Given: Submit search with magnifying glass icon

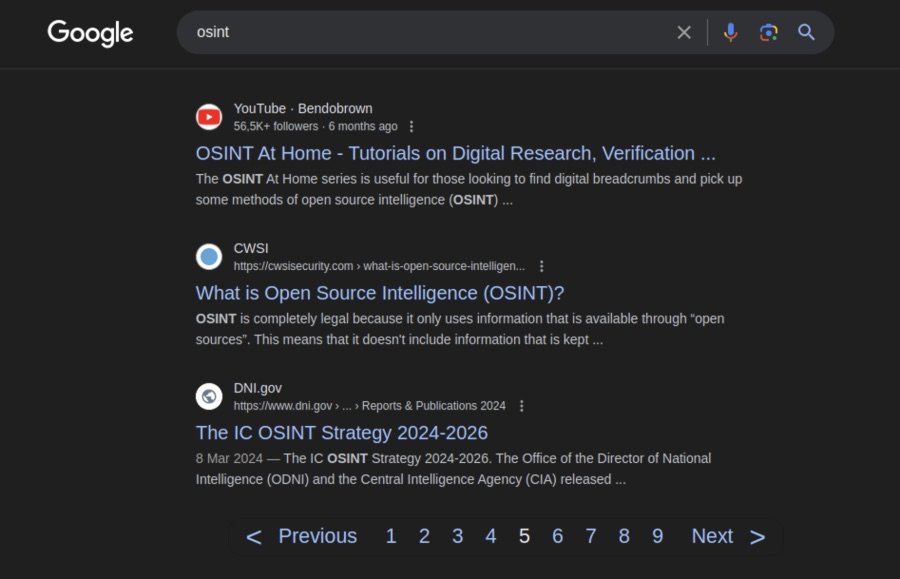Looking at the screenshot, I should [x=806, y=32].
